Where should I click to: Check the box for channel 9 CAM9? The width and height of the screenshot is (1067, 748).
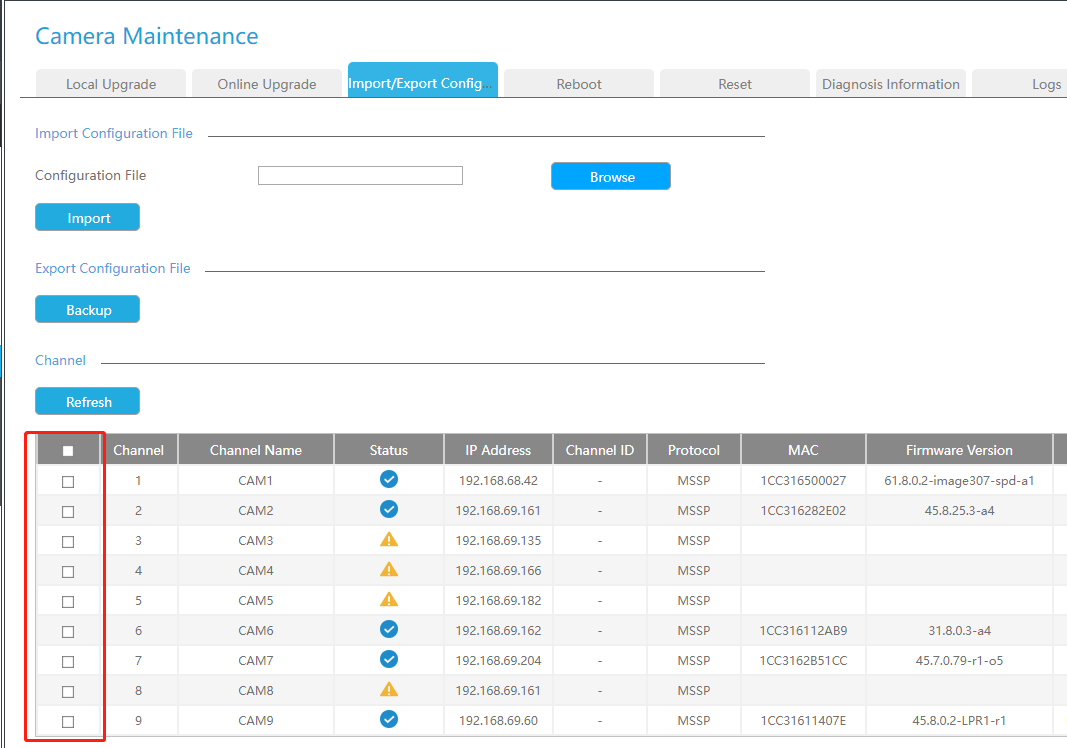tap(68, 721)
